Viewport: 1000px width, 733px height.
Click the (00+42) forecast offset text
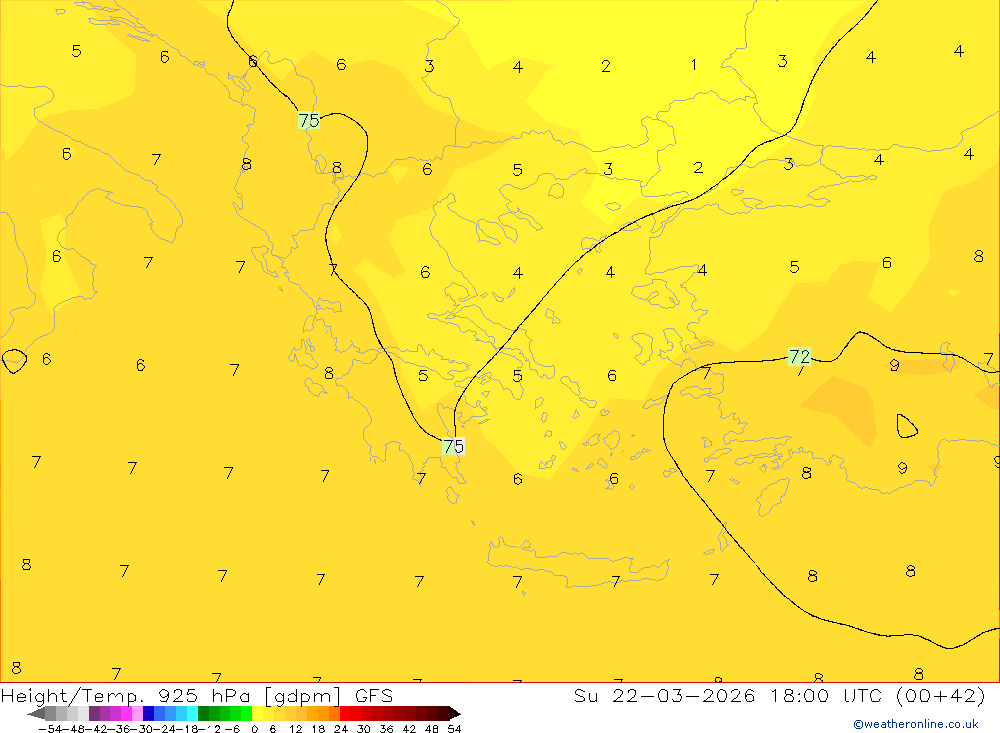click(x=940, y=695)
